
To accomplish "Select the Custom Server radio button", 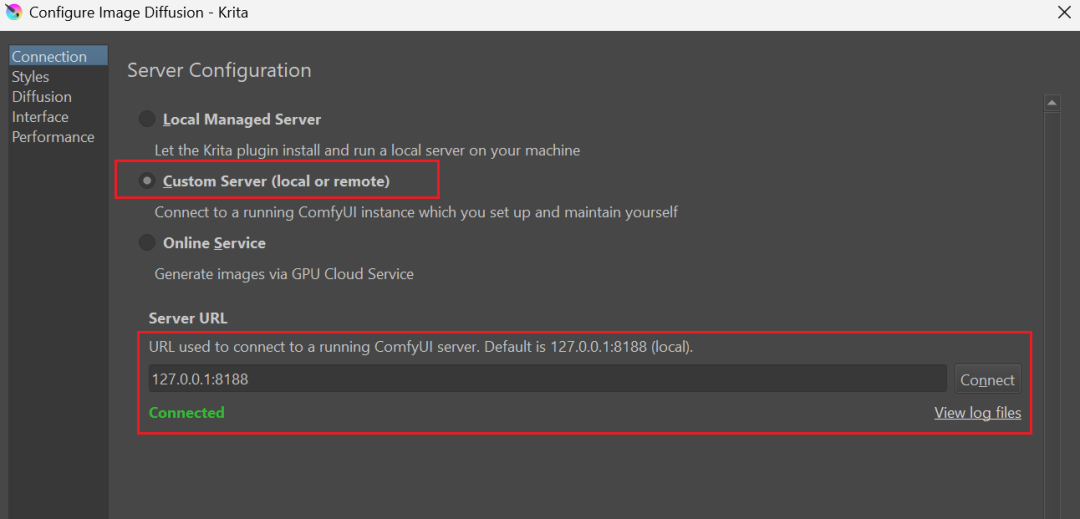I will pyautogui.click(x=147, y=181).
